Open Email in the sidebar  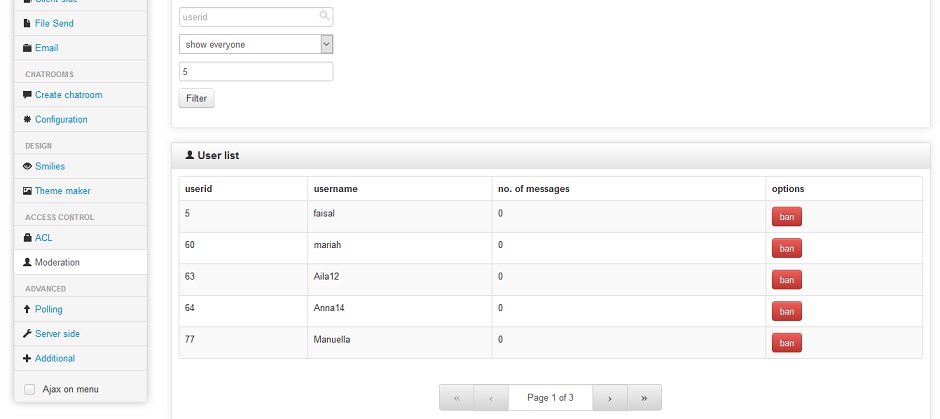(x=46, y=48)
